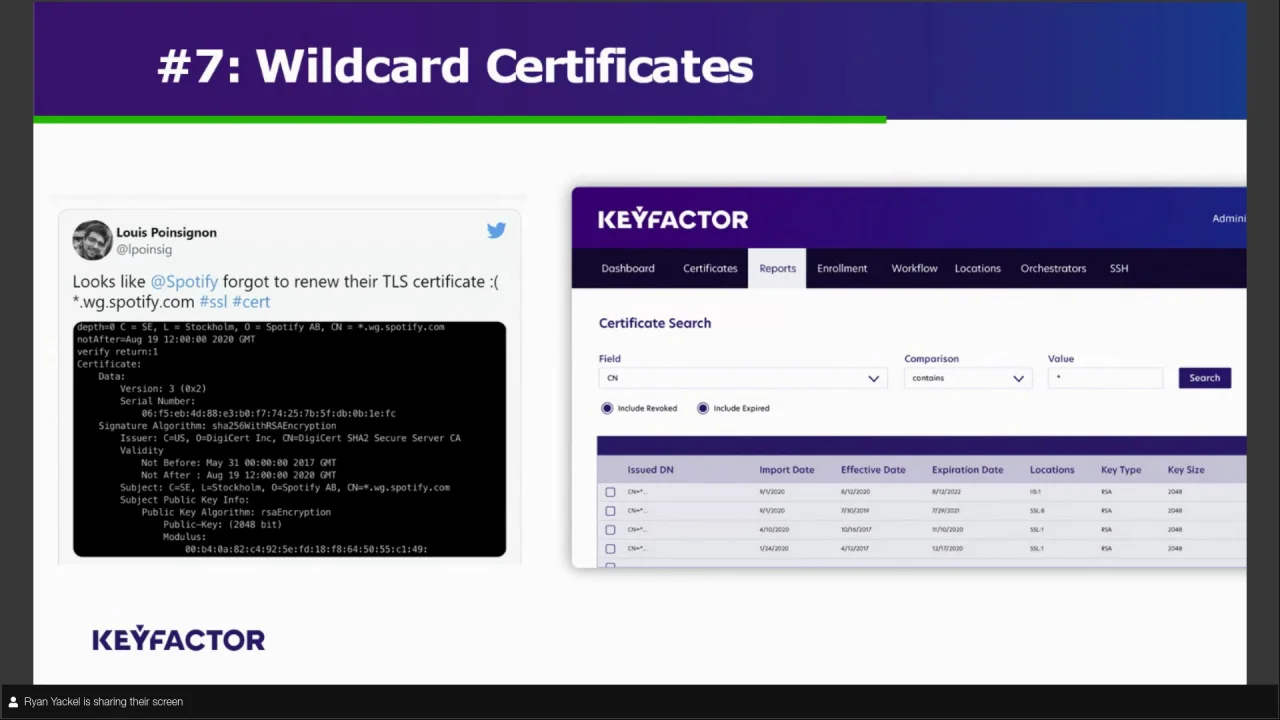The height and width of the screenshot is (720, 1280).
Task: Toggle the Include Revoked radio button
Action: click(x=607, y=408)
